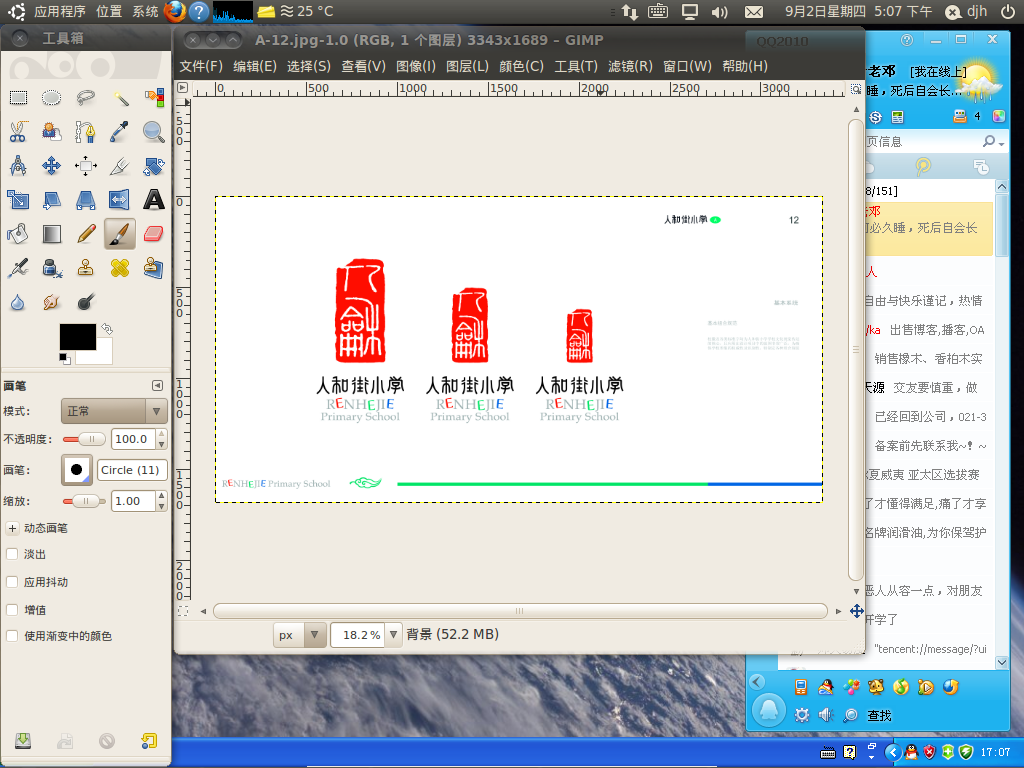
Task: Select the Zoom magnifier tool
Action: coord(153,132)
